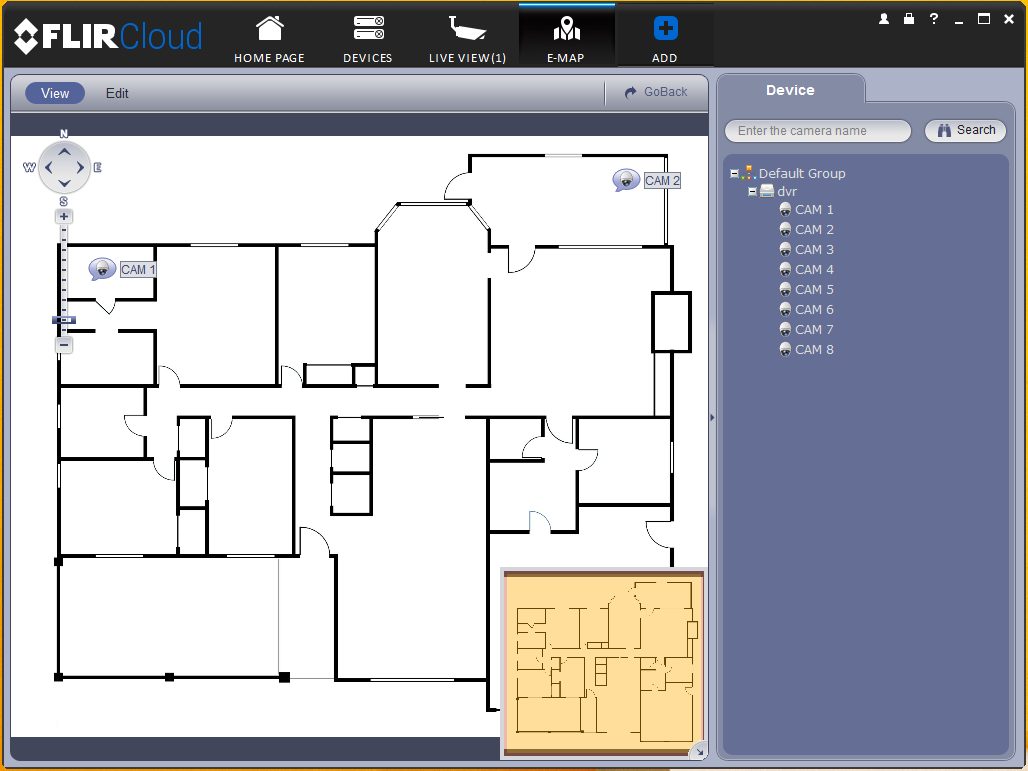Open the E-MAP tab
Image resolution: width=1028 pixels, height=771 pixels.
[x=566, y=35]
